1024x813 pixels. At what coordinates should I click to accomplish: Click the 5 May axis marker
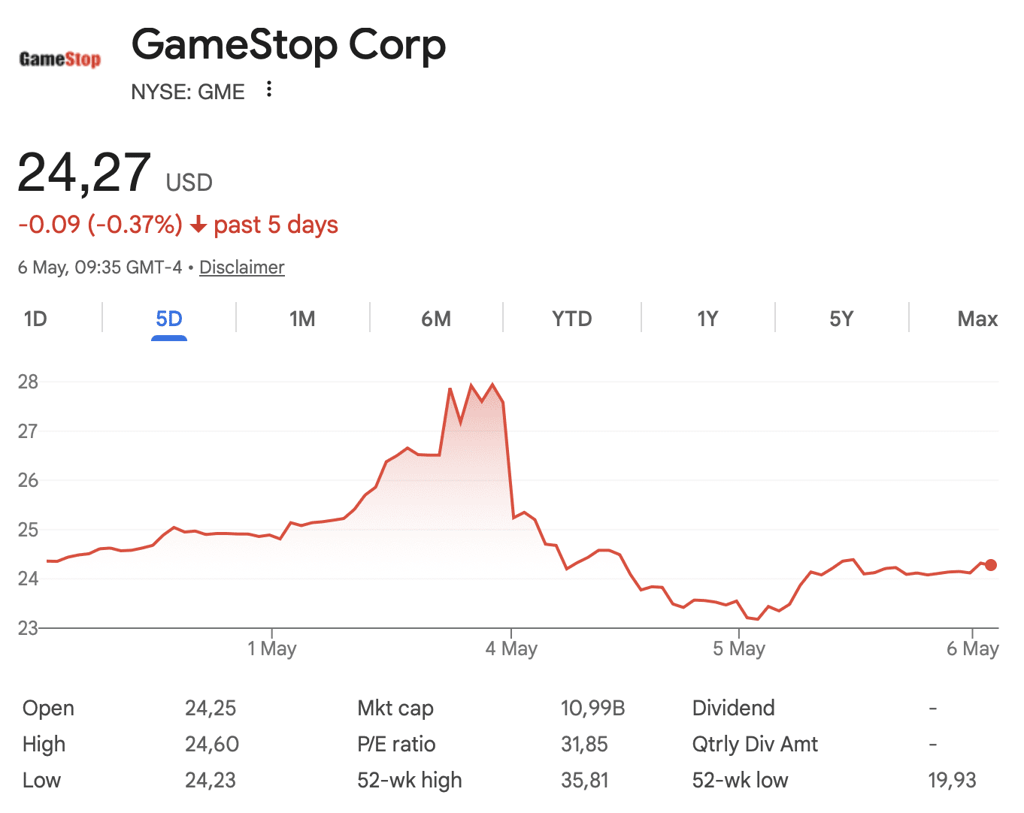point(739,648)
